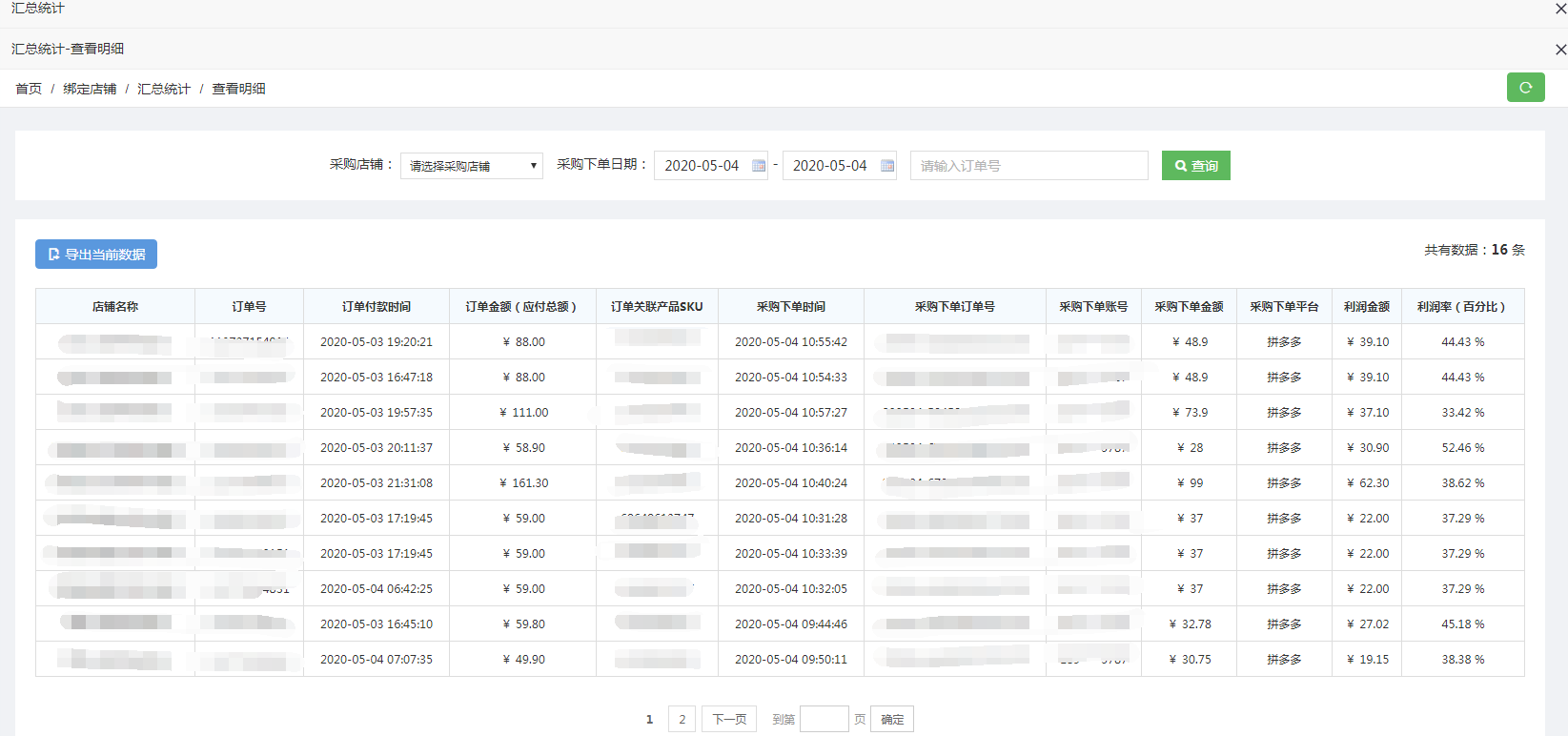Click 采购下单平台 column header
This screenshot has height=736, width=1568.
1285,307
